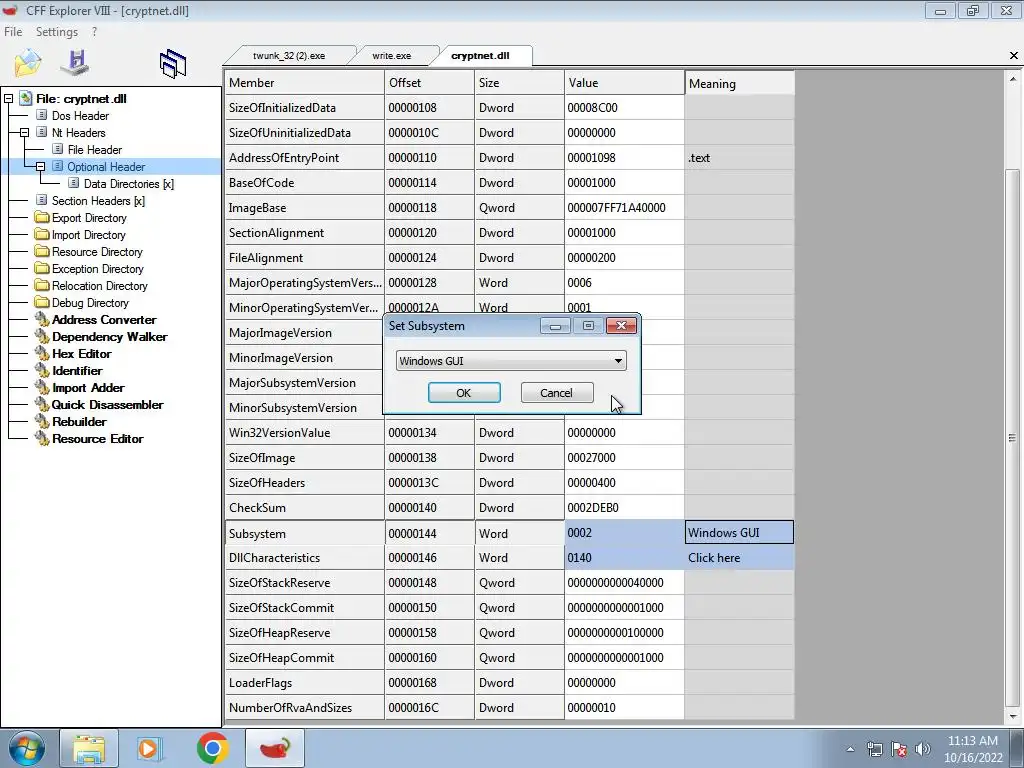Collapse the Optional Header tree branch
Screen dimensions: 1024x768
click(40, 167)
